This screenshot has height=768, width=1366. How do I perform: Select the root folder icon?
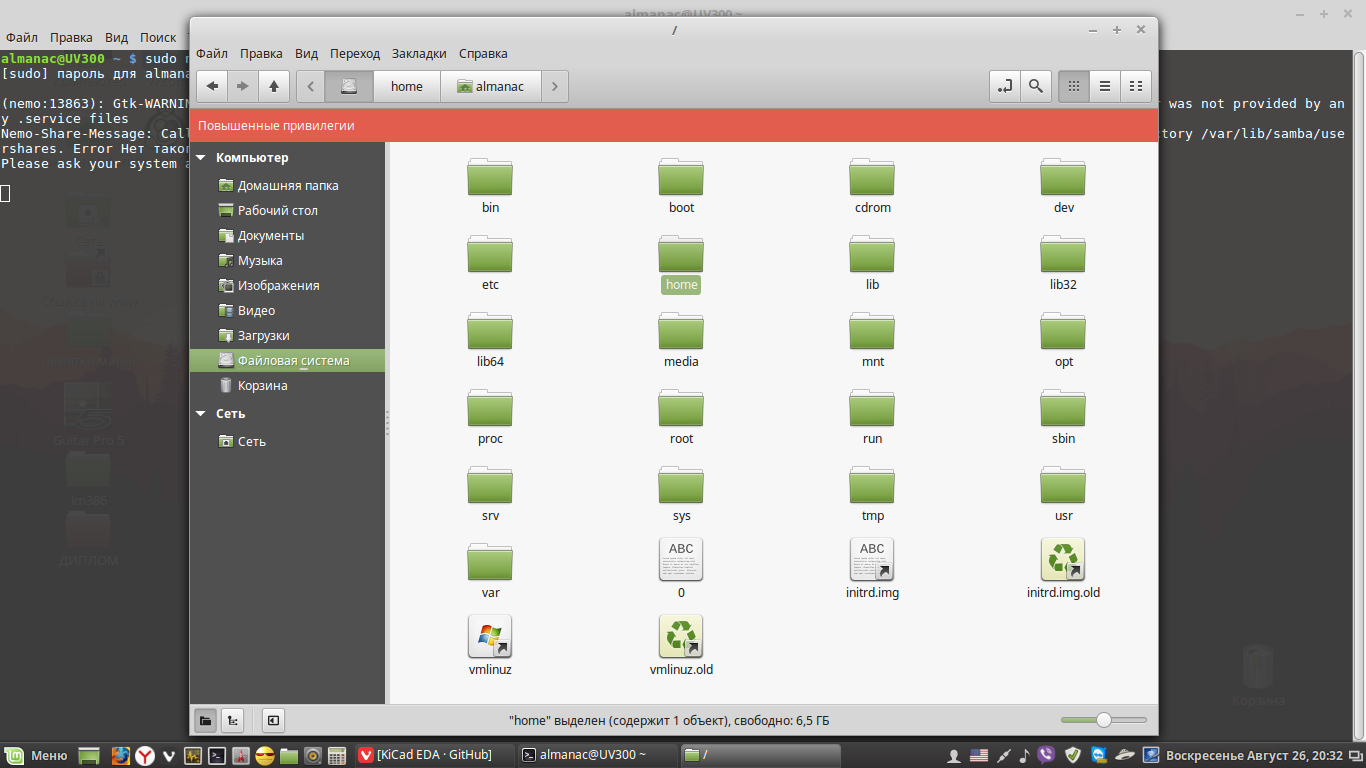click(681, 408)
